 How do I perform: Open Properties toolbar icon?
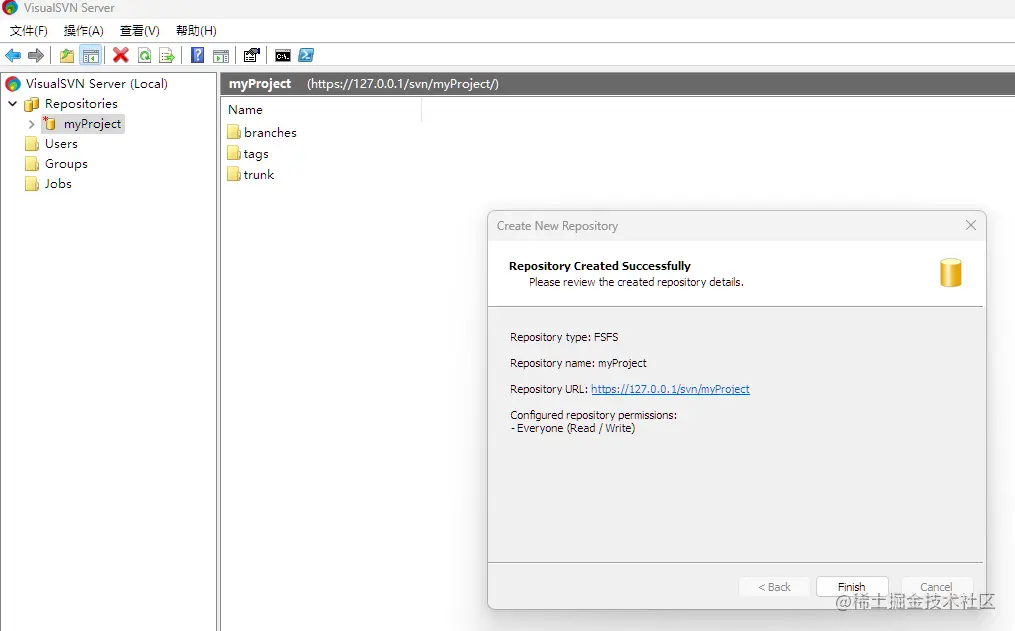point(251,56)
